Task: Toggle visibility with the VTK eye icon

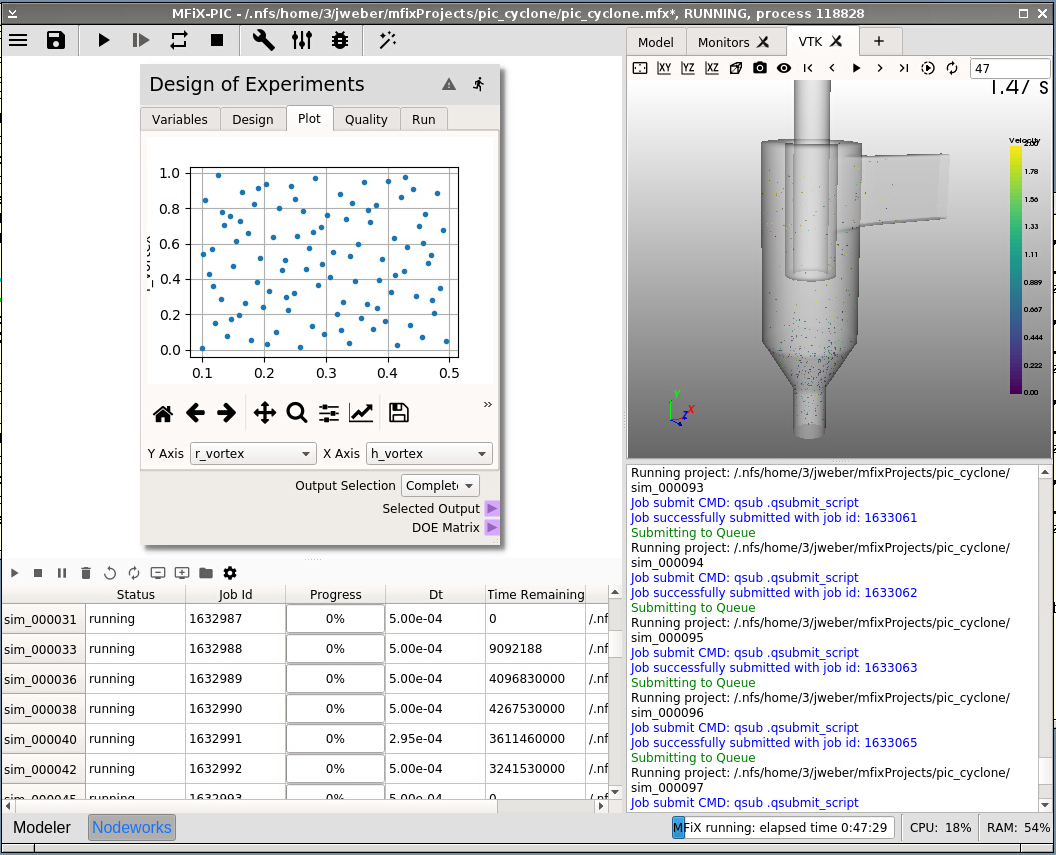Action: coord(784,68)
